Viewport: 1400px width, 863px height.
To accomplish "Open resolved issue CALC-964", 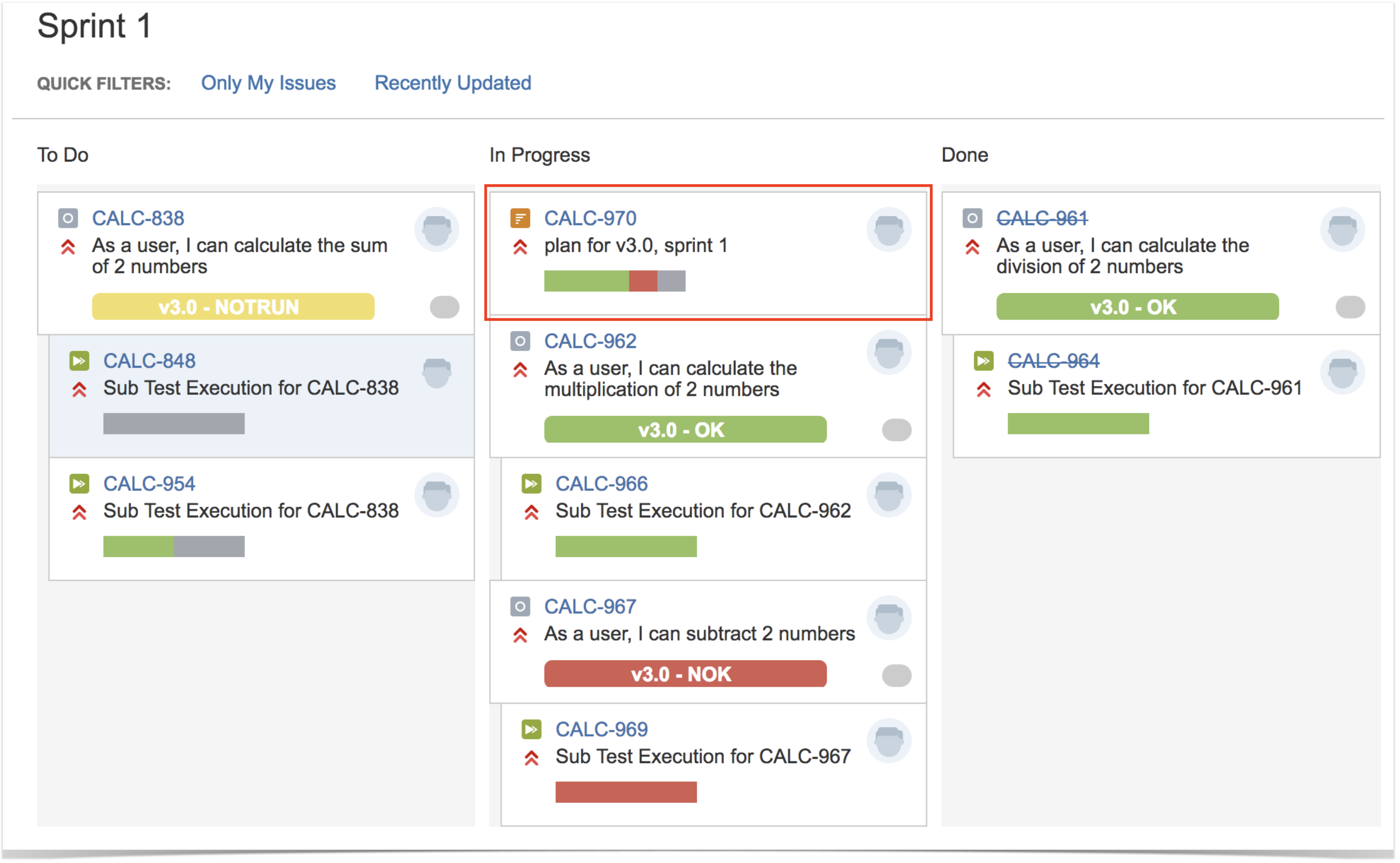I will pyautogui.click(x=1054, y=361).
